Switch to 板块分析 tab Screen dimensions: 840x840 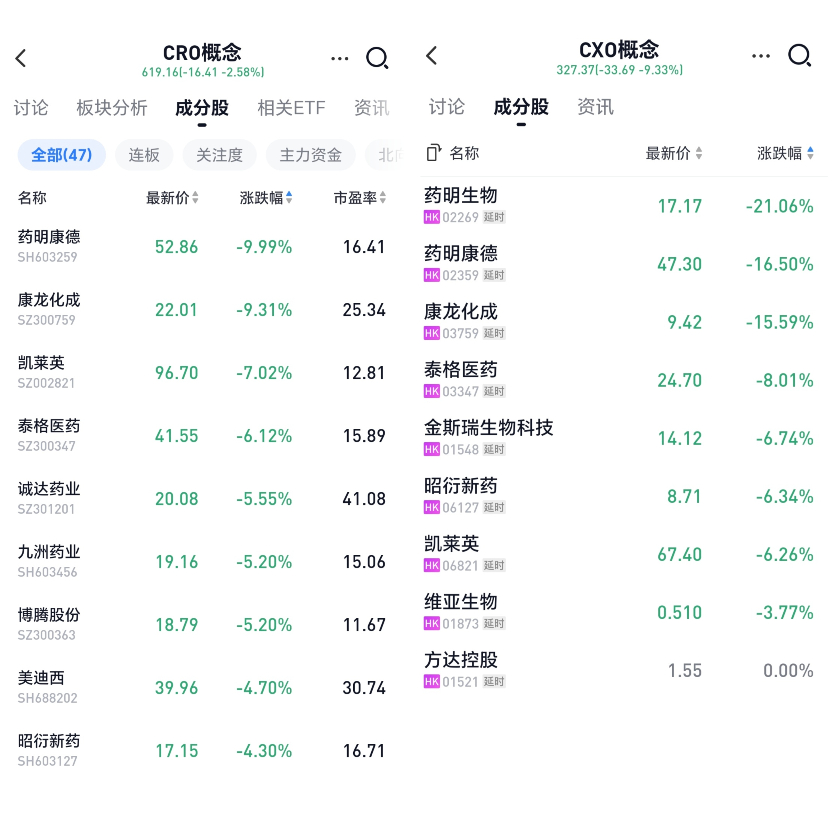[x=111, y=108]
